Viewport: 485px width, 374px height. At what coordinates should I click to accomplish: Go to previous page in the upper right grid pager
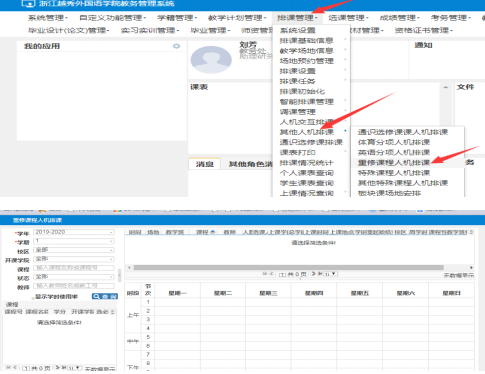(271, 273)
